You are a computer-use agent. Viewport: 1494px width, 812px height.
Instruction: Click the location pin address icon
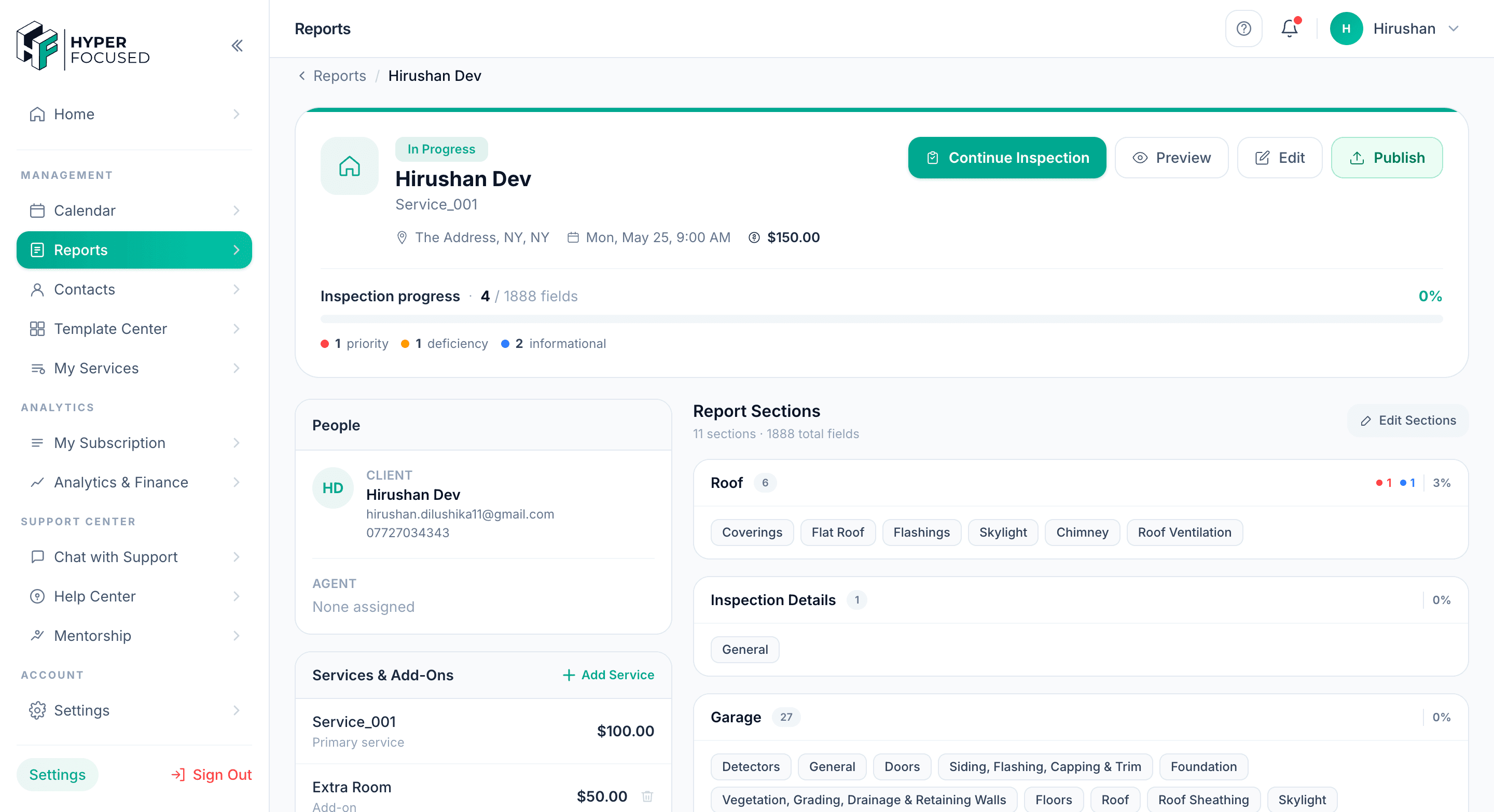(402, 237)
